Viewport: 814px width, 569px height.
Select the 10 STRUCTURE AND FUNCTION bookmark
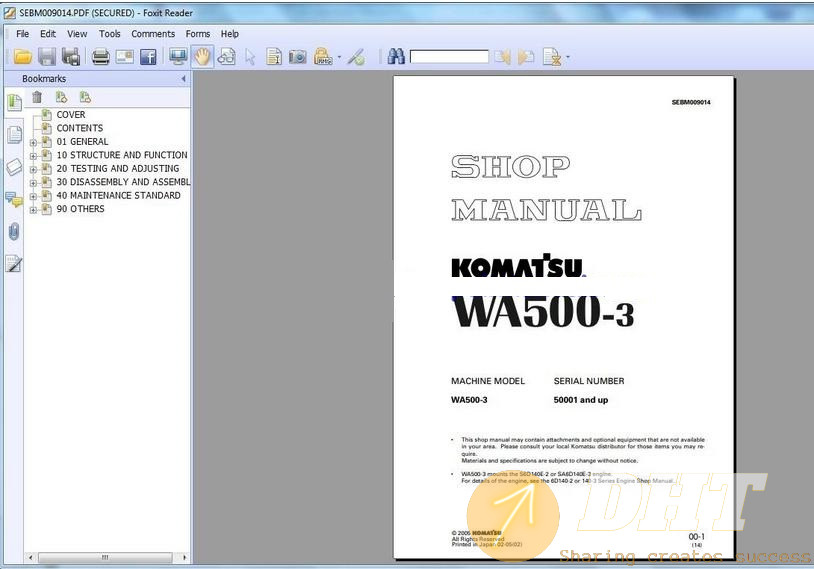pyautogui.click(x=122, y=155)
